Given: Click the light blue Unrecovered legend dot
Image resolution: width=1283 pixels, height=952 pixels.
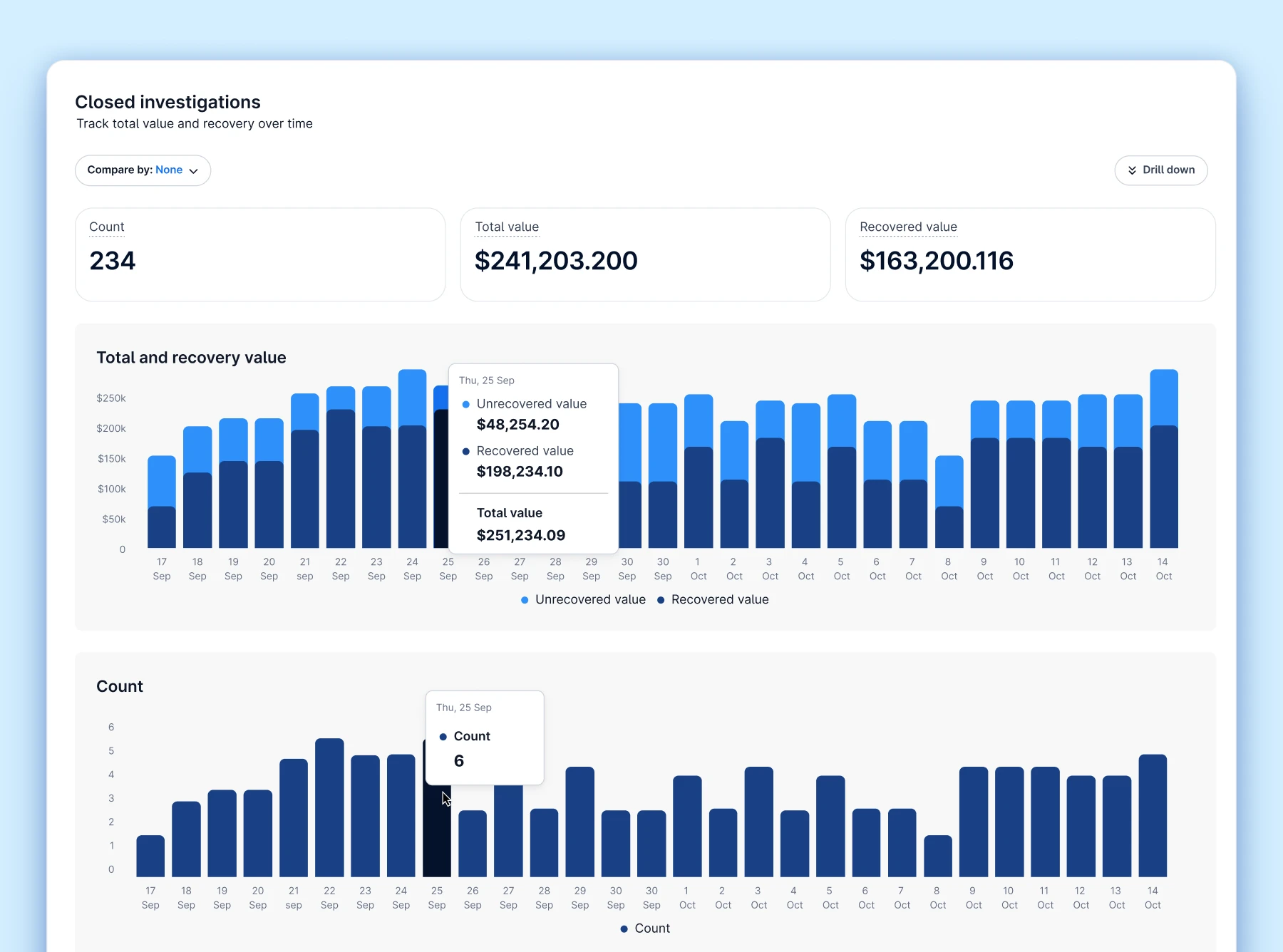Looking at the screenshot, I should coord(525,600).
